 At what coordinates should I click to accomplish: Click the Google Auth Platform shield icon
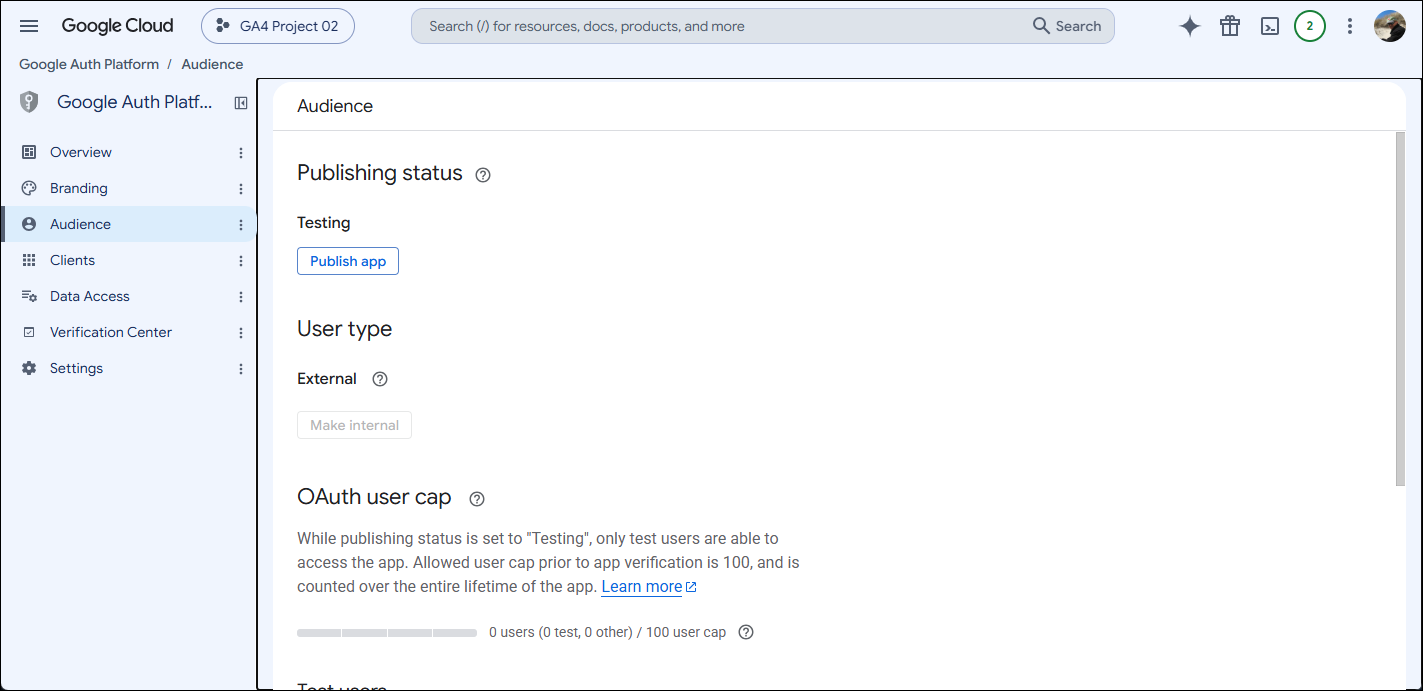[29, 102]
